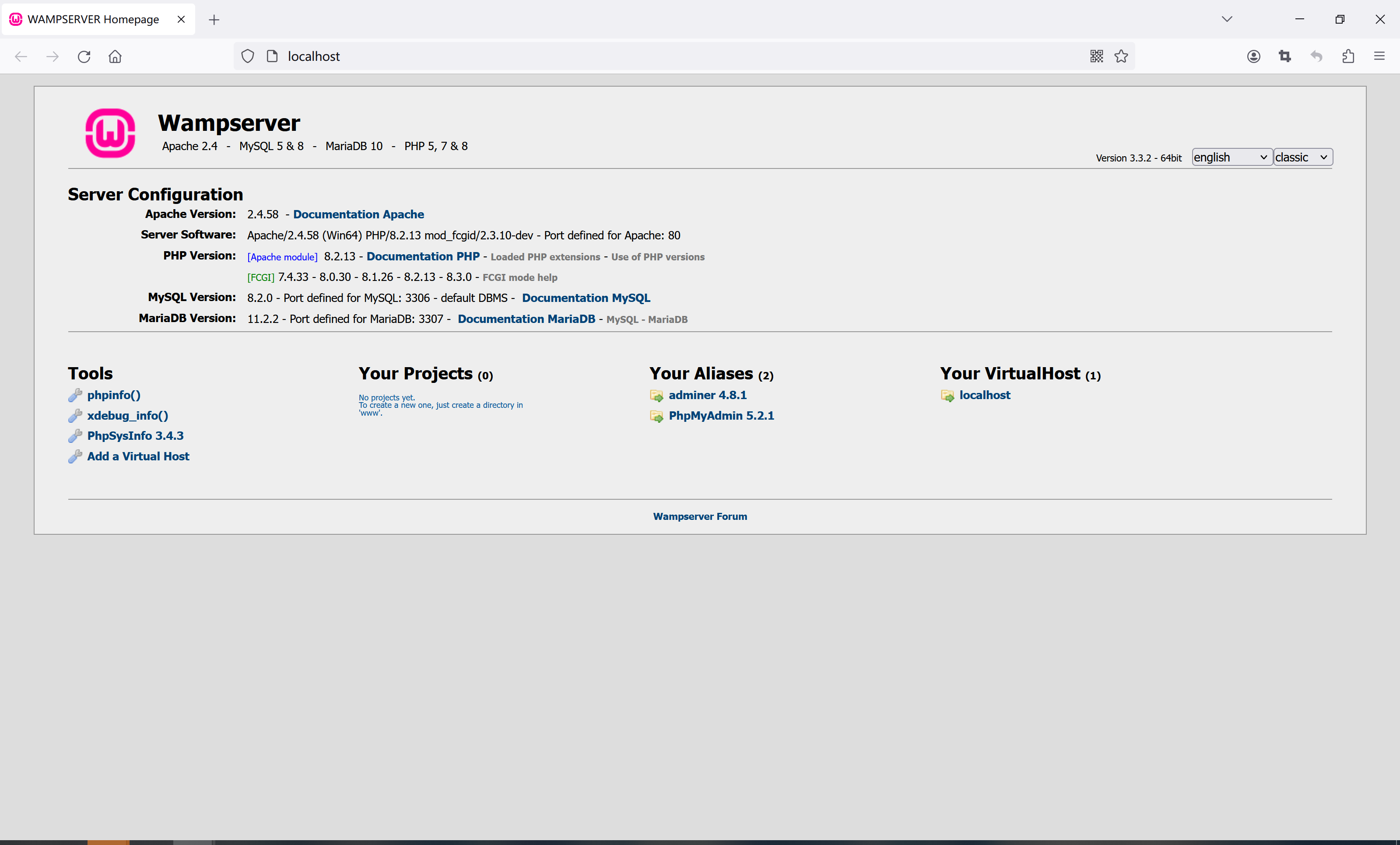Screen dimensions: 1400x845
Task: Click the Wampserver favicon in the tab
Action: pos(16,19)
